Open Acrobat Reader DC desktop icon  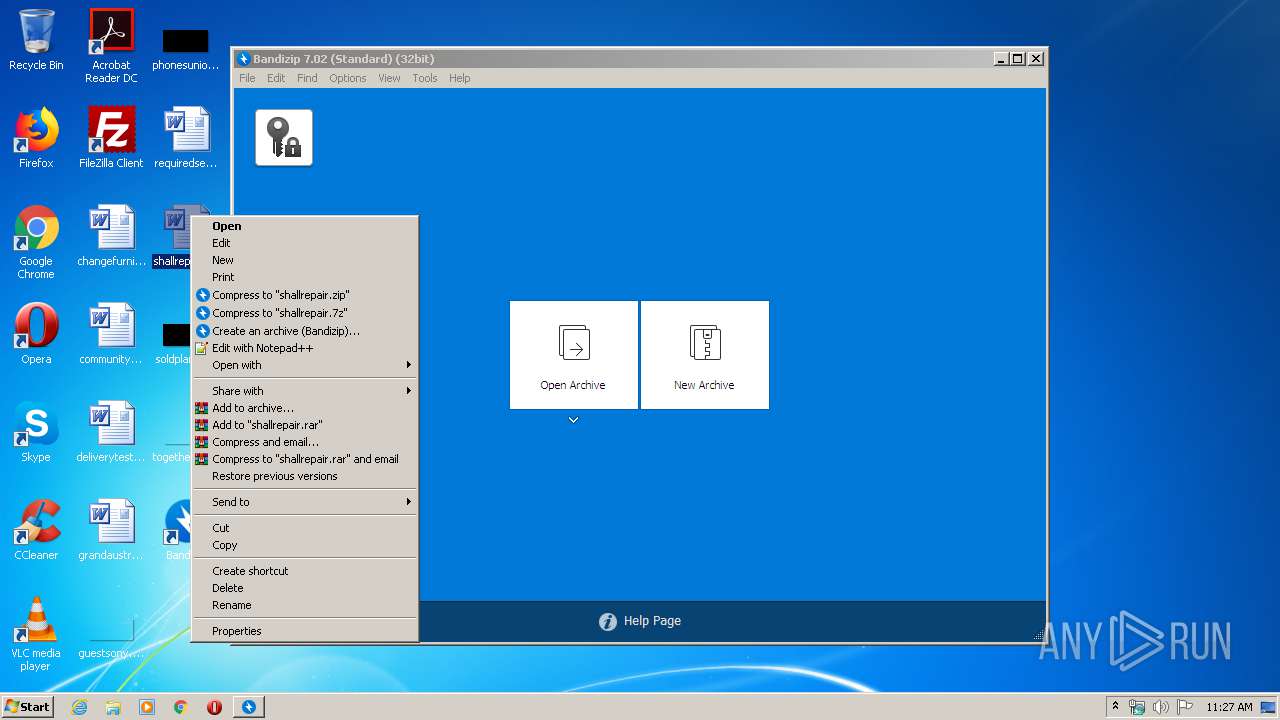click(111, 46)
